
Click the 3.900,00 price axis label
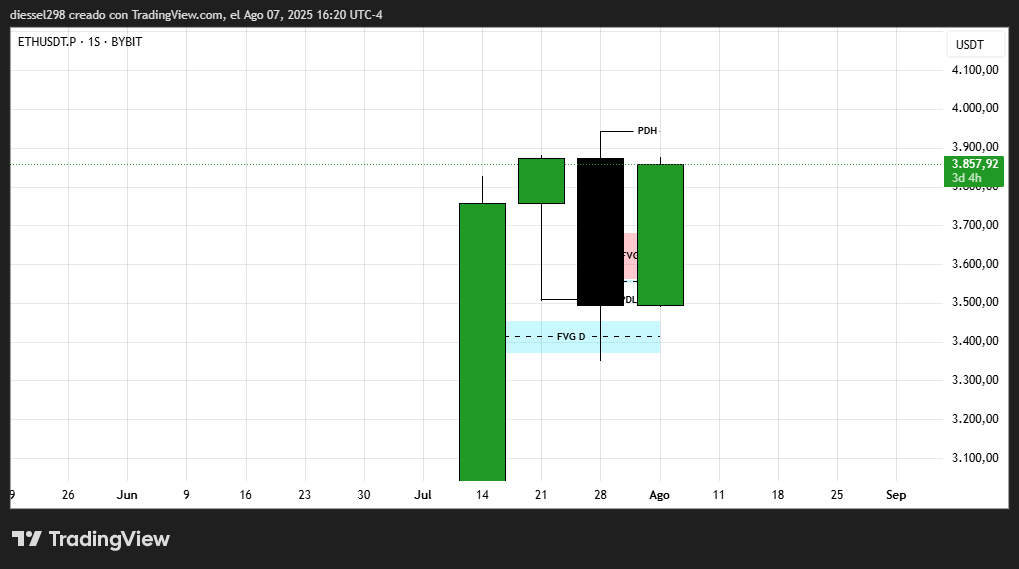click(975, 147)
